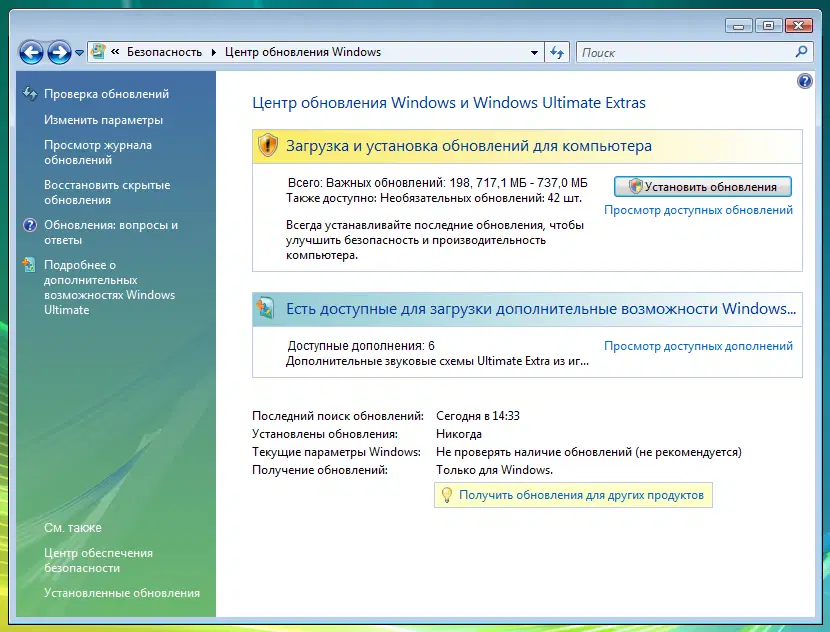Click the Ultimate Extras icon in blue banner
This screenshot has width=830, height=632.
265,308
